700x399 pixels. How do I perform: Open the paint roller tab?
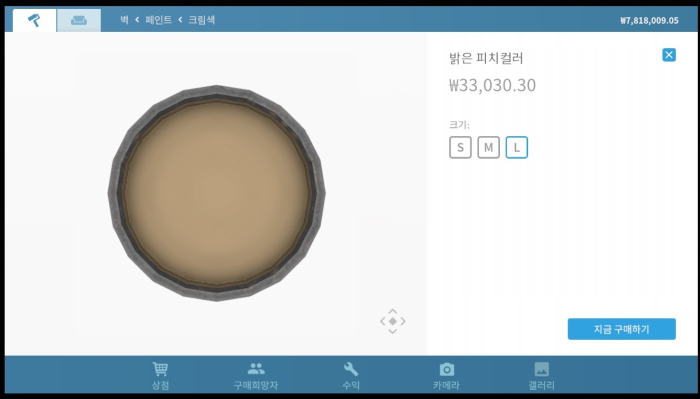tap(34, 21)
